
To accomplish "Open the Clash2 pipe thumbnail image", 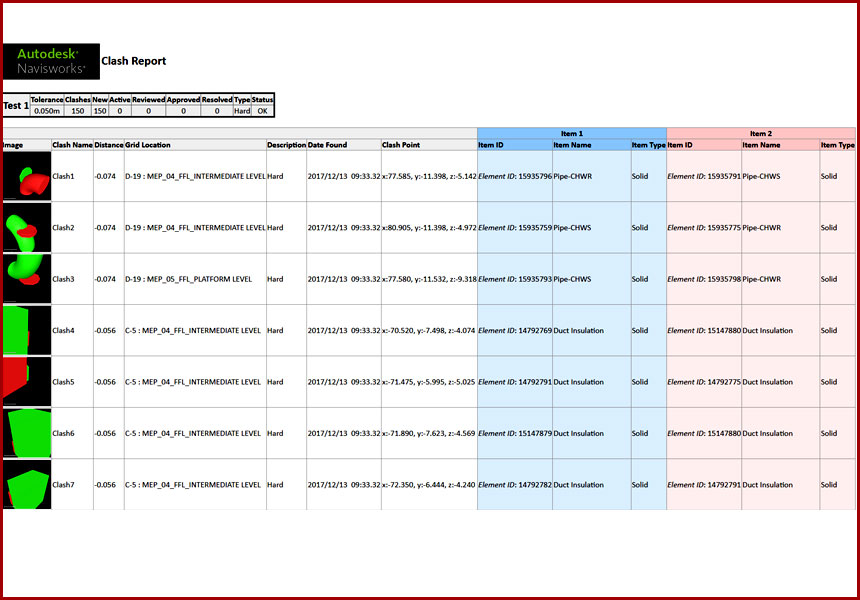I will coord(27,227).
